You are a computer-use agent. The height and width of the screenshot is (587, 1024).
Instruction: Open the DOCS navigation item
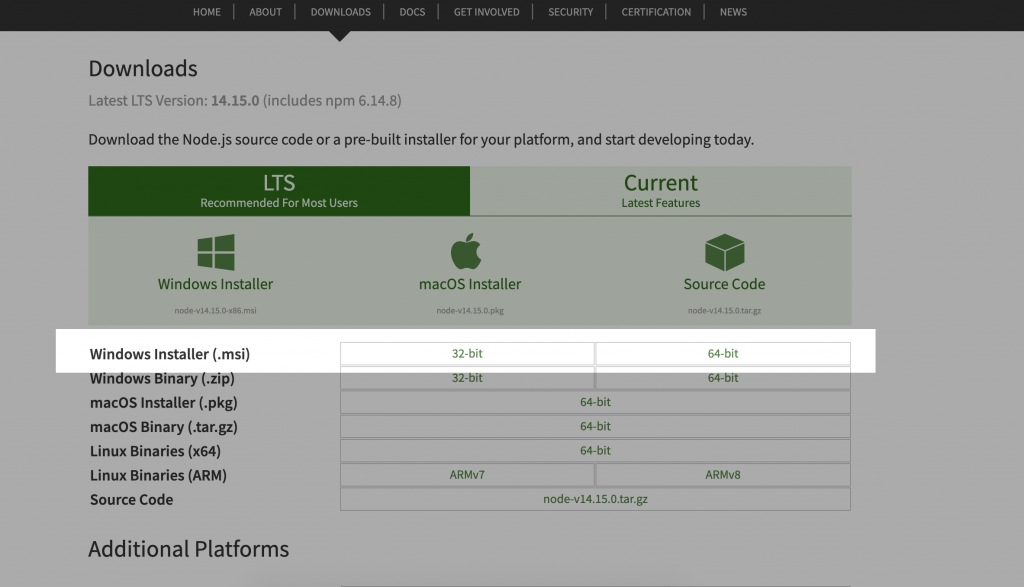[x=412, y=12]
